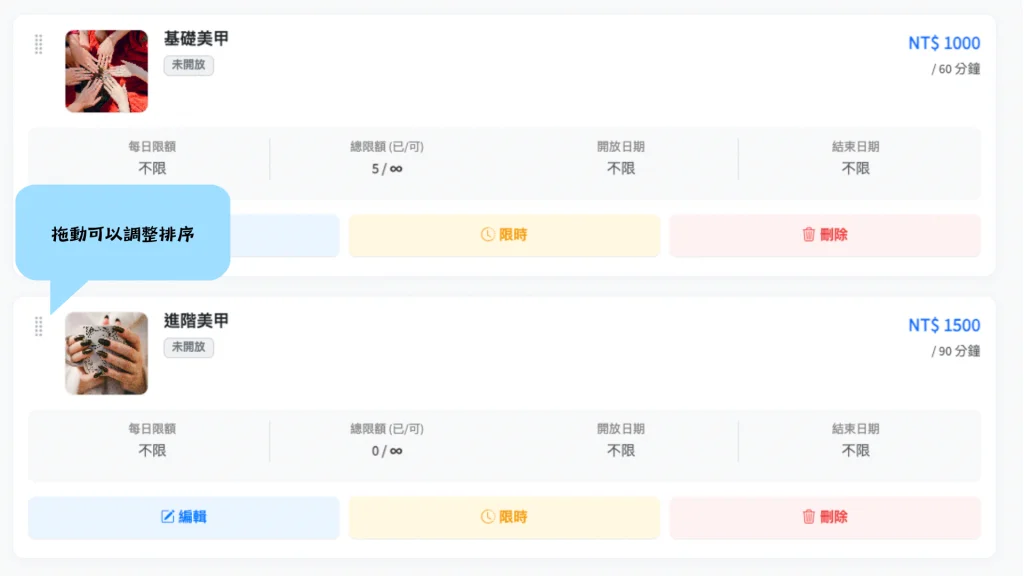The image size is (1024, 576).
Task: Open the 進階美甲 service thumbnail image
Action: pyautogui.click(x=106, y=353)
